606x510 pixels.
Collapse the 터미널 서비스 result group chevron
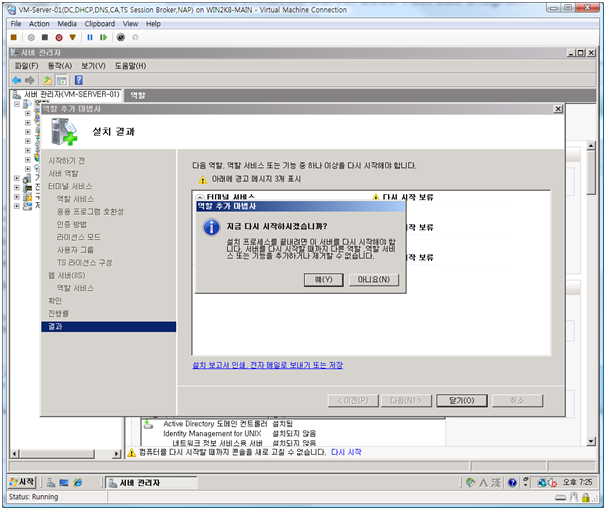[x=199, y=197]
